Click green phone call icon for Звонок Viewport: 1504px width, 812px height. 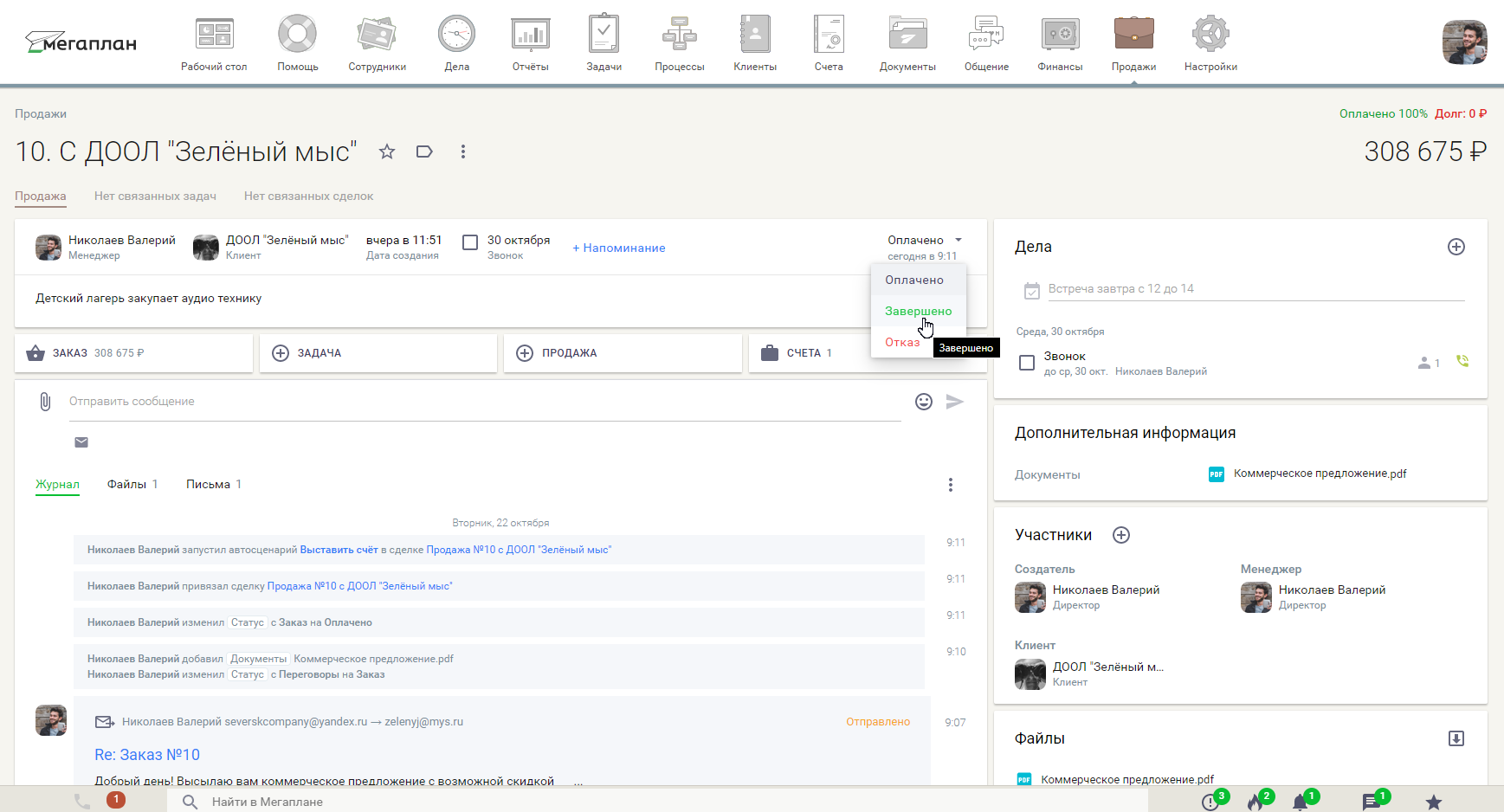tap(1462, 362)
